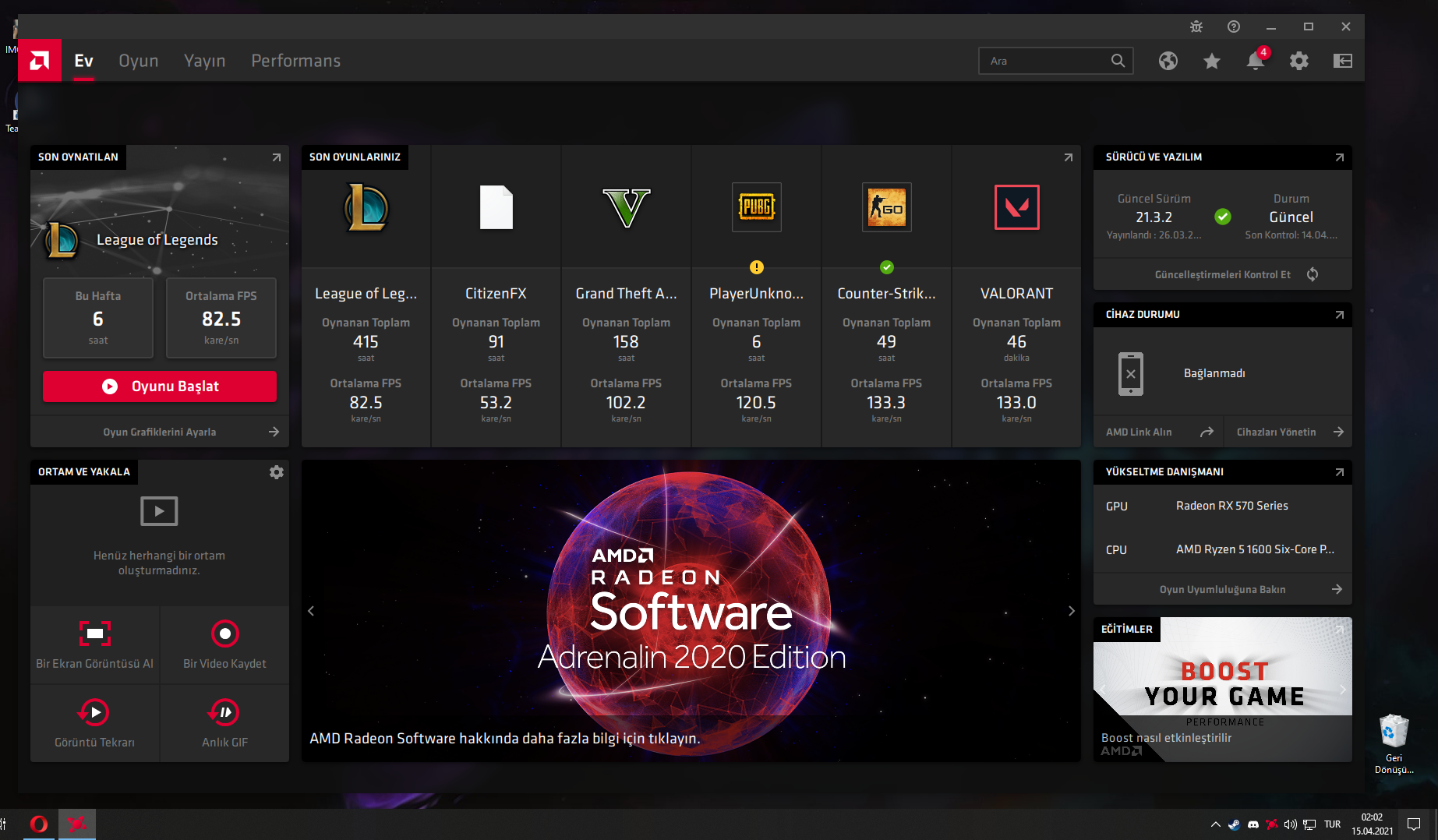
Task: Click the volume speaker tray icon
Action: [x=1291, y=824]
